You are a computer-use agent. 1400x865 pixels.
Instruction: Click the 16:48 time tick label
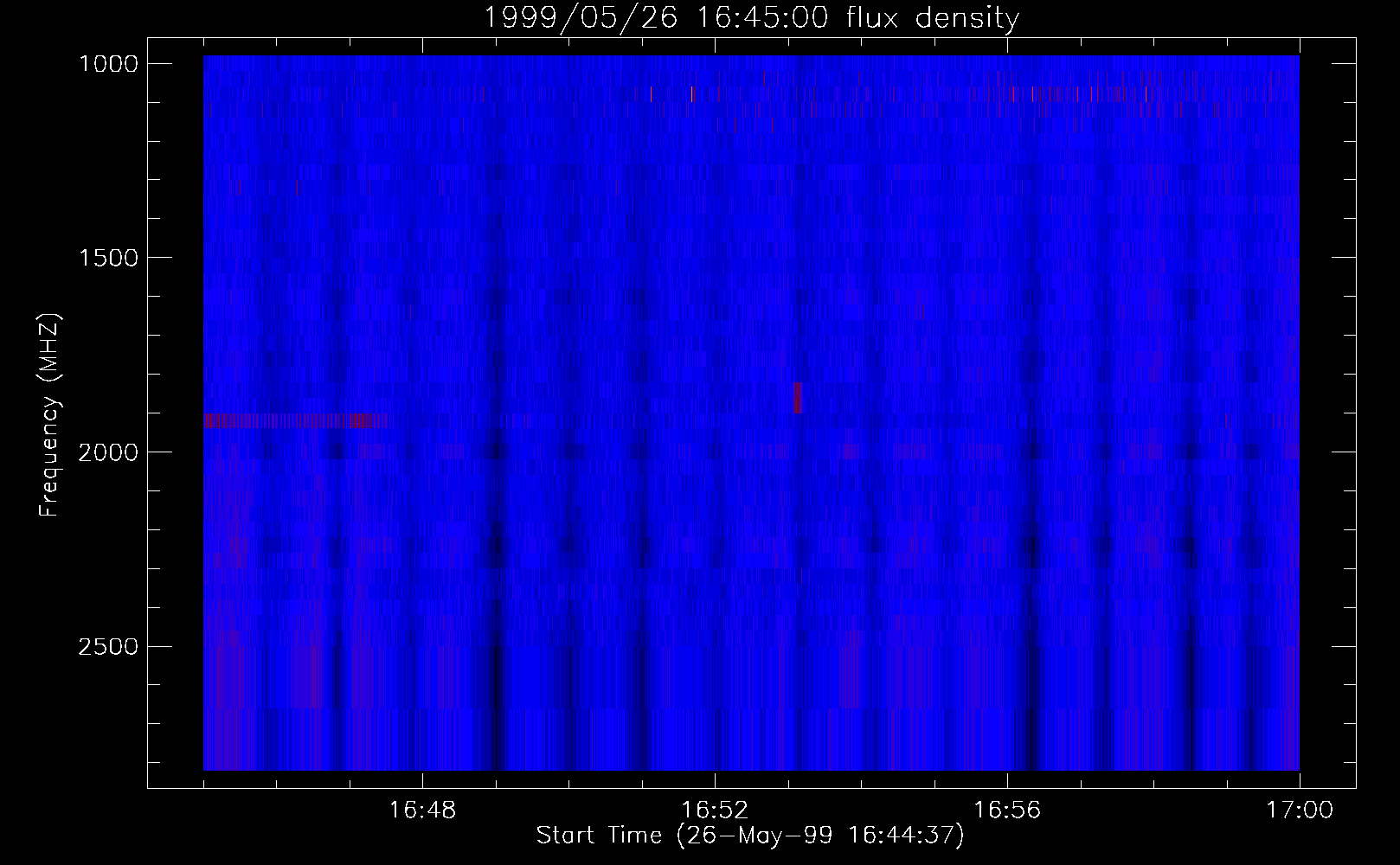click(422, 811)
